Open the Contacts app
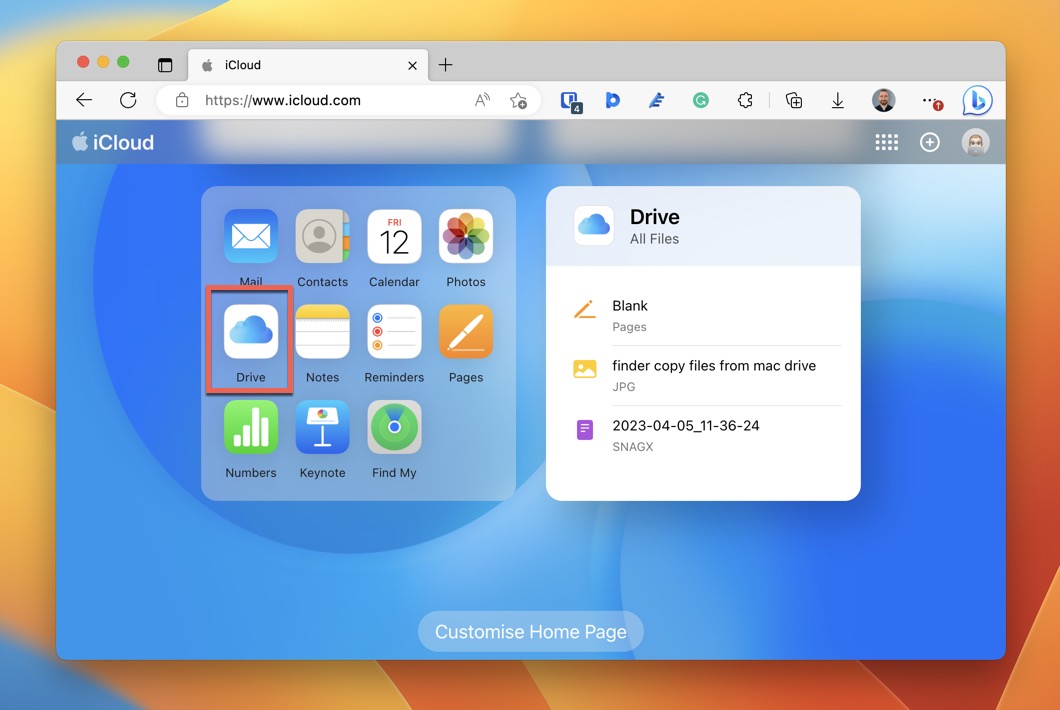The height and width of the screenshot is (710, 1060). click(x=322, y=237)
